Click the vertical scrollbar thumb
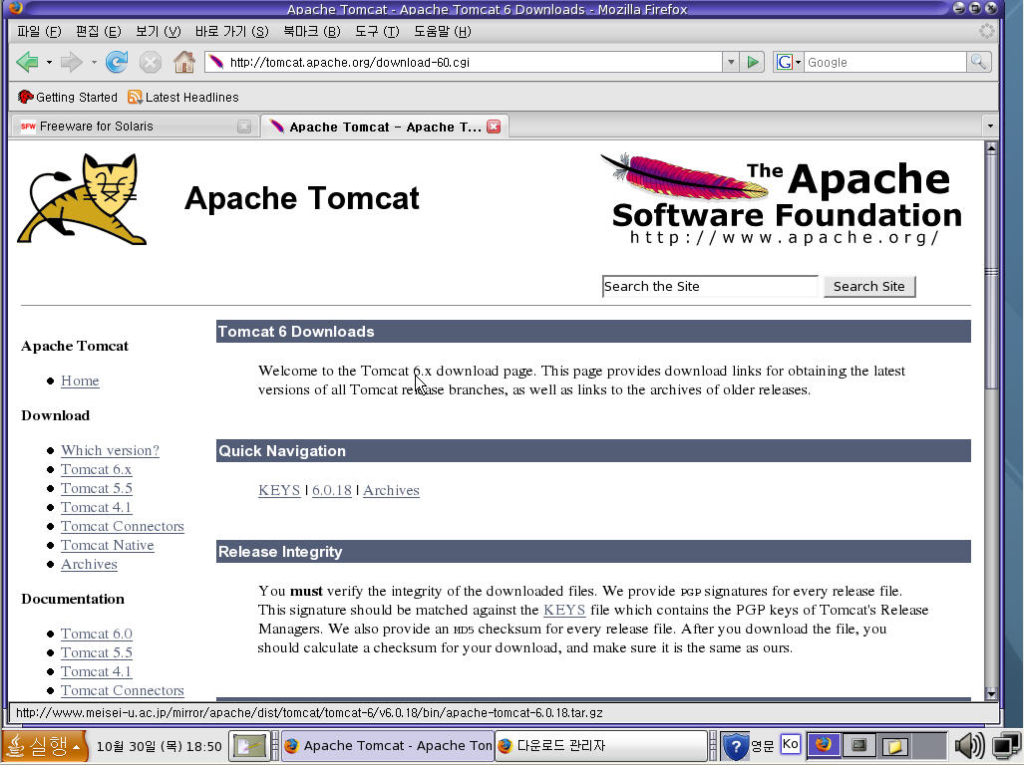 point(991,271)
